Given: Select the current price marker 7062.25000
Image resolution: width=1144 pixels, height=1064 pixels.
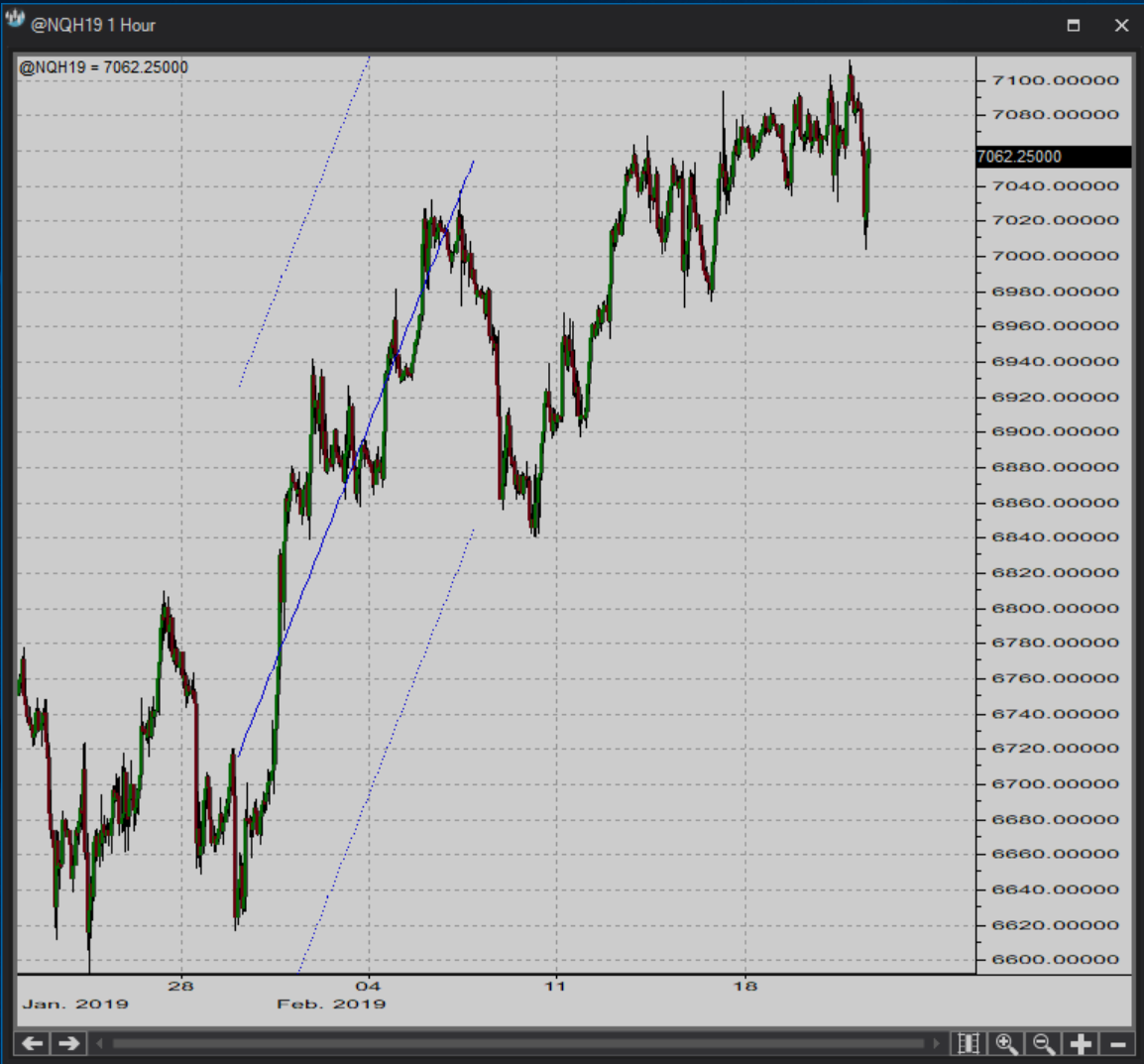Looking at the screenshot, I should tap(1053, 157).
